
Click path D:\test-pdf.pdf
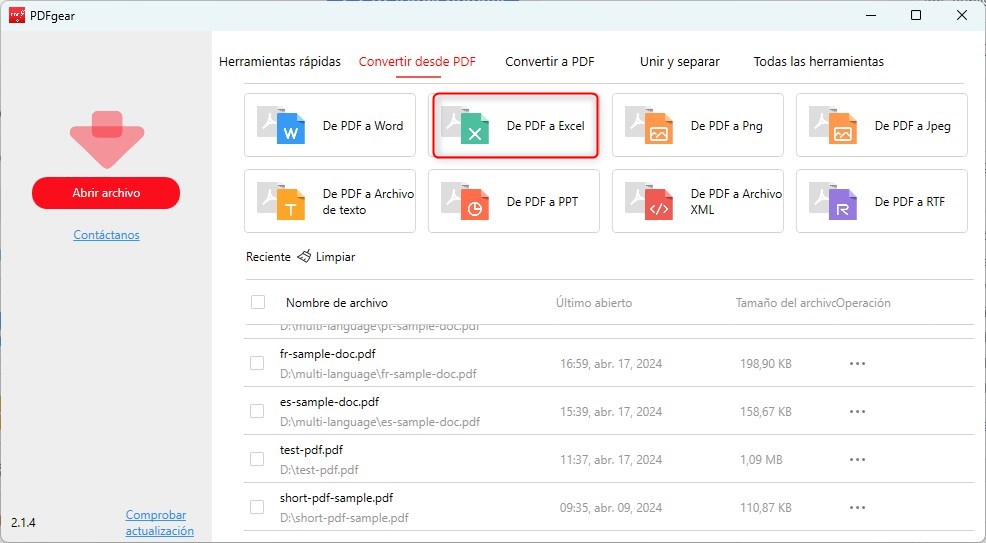click(319, 469)
